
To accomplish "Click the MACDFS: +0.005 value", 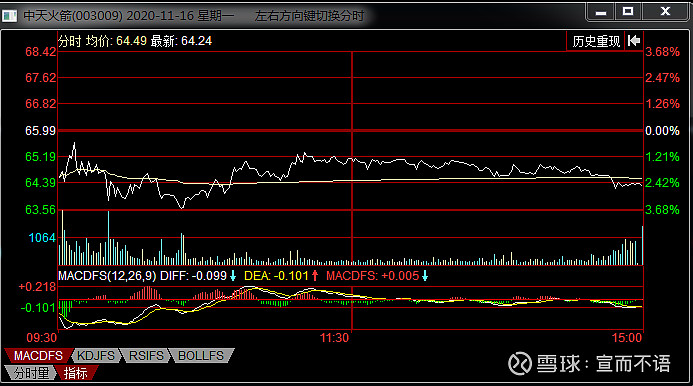I will (373, 276).
